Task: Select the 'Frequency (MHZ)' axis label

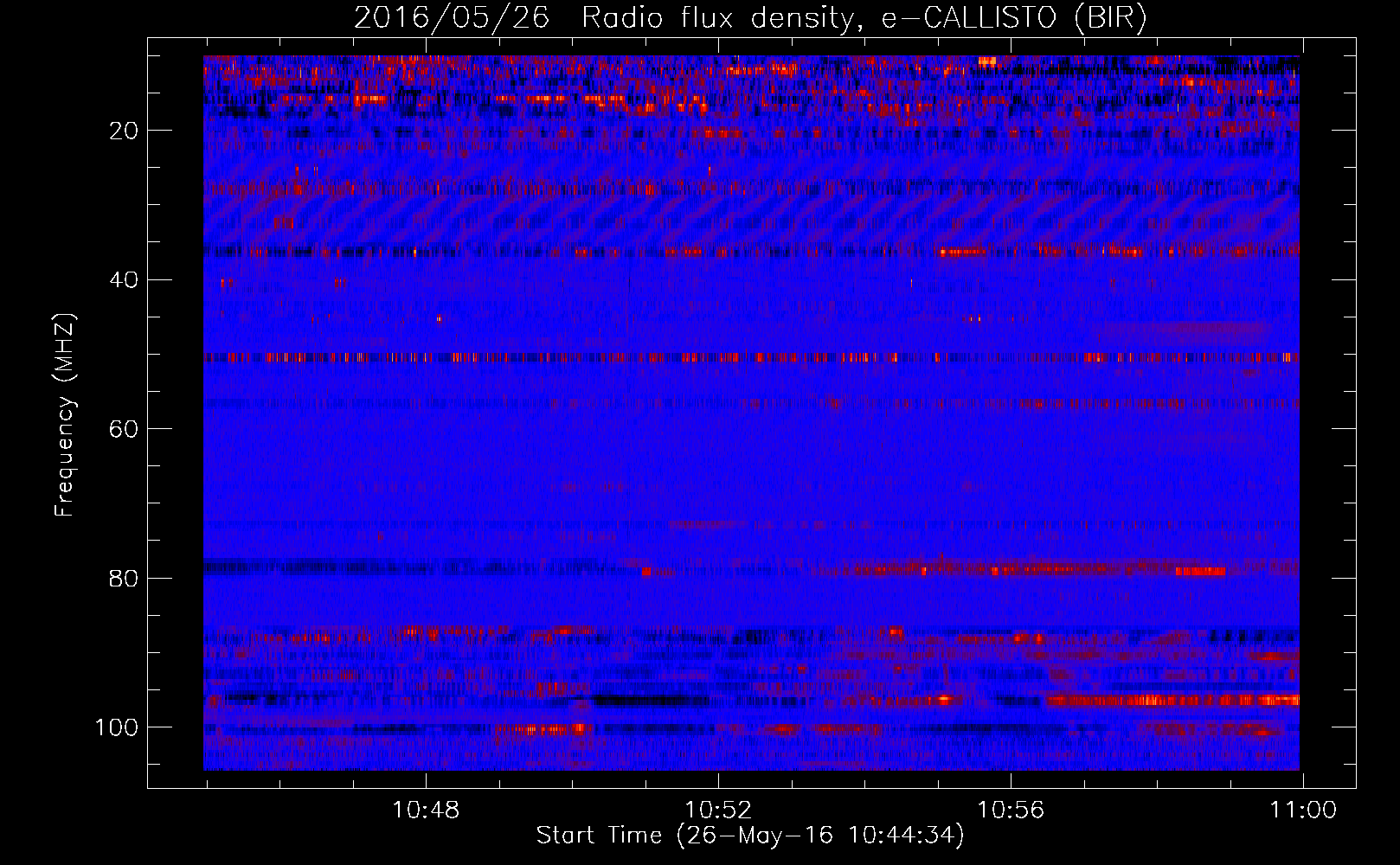Action: 65,415
